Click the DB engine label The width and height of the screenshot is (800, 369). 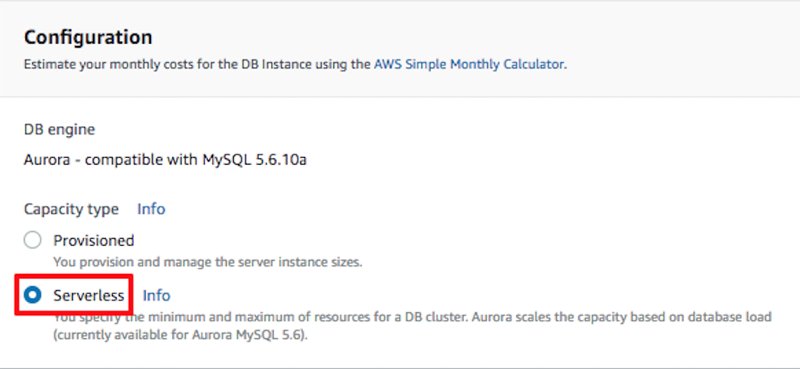[x=59, y=130]
